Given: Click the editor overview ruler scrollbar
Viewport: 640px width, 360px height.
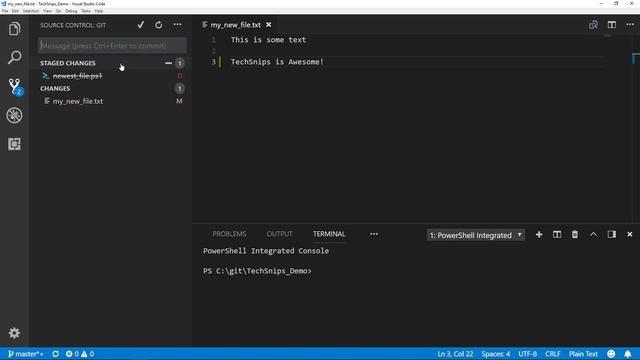Looking at the screenshot, I should (636, 129).
